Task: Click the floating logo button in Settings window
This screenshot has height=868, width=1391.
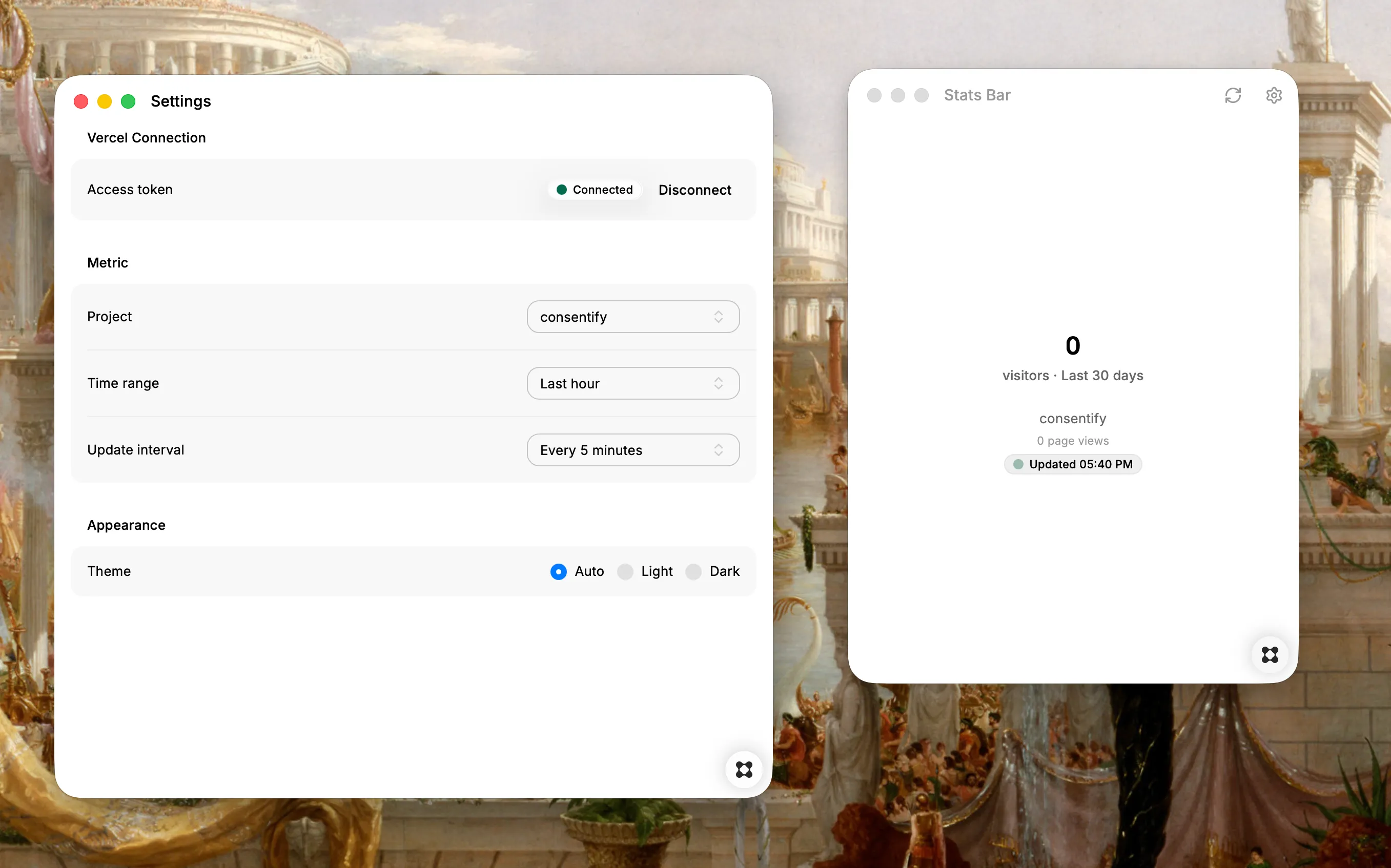Action: coord(744,769)
